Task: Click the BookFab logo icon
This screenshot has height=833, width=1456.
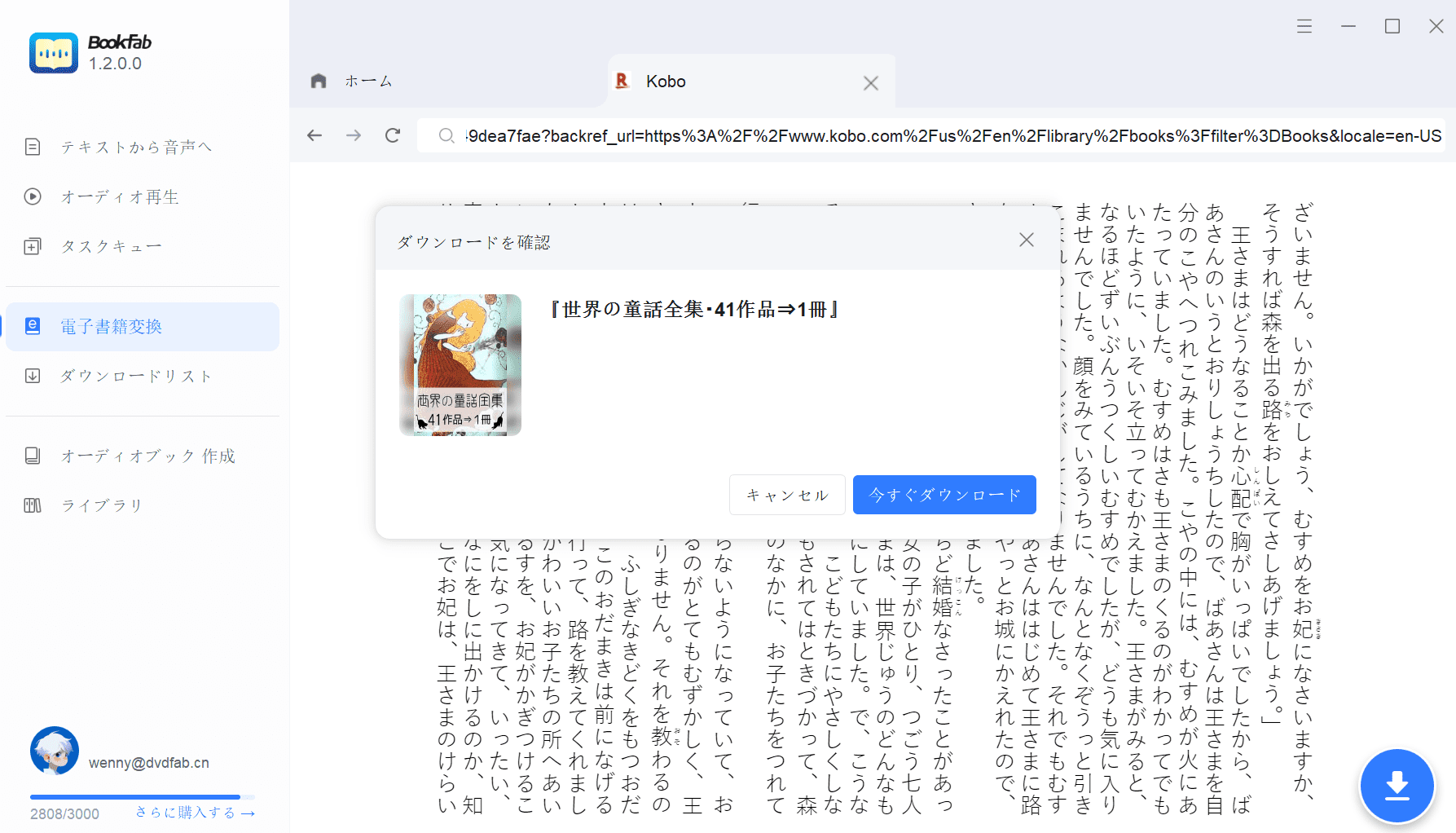Action: point(54,53)
